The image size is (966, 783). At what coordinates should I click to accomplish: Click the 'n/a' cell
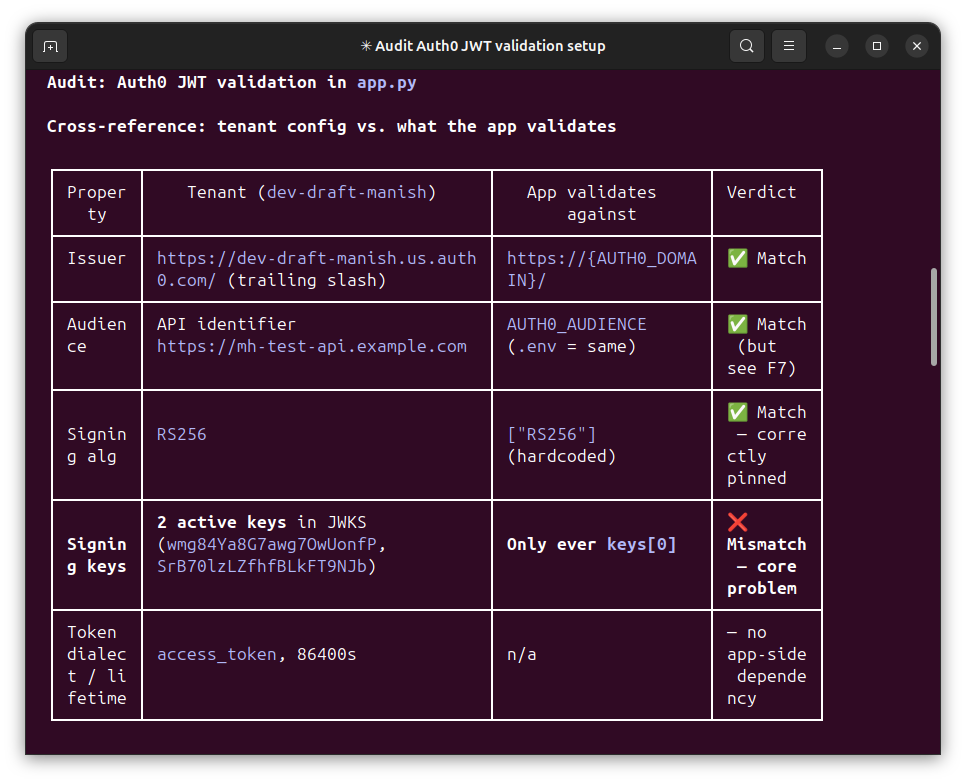(x=521, y=654)
